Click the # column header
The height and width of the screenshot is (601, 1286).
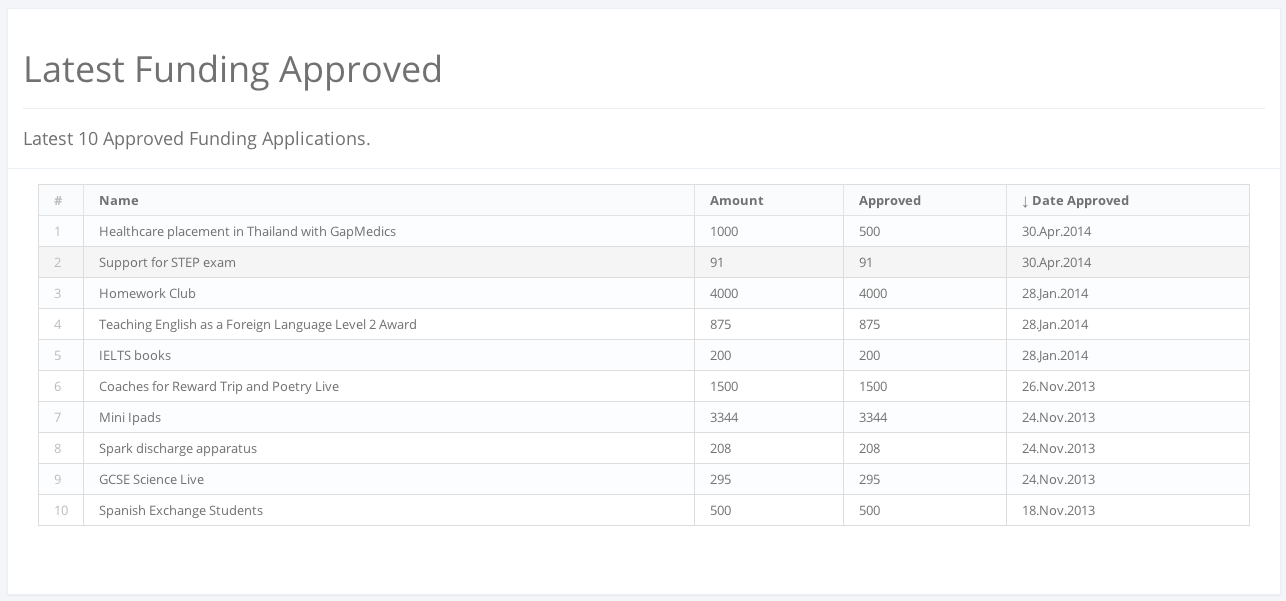[59, 200]
